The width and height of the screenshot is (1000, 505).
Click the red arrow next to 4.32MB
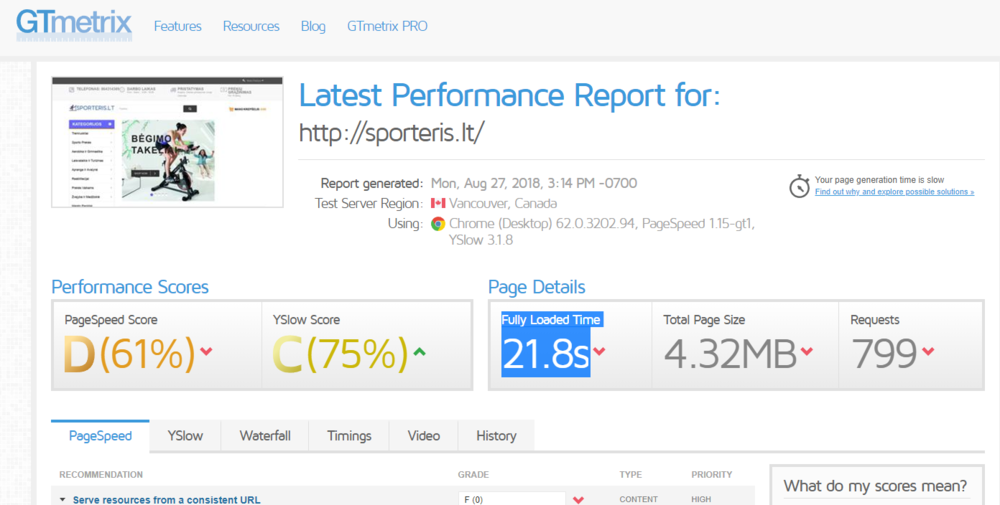click(x=807, y=351)
